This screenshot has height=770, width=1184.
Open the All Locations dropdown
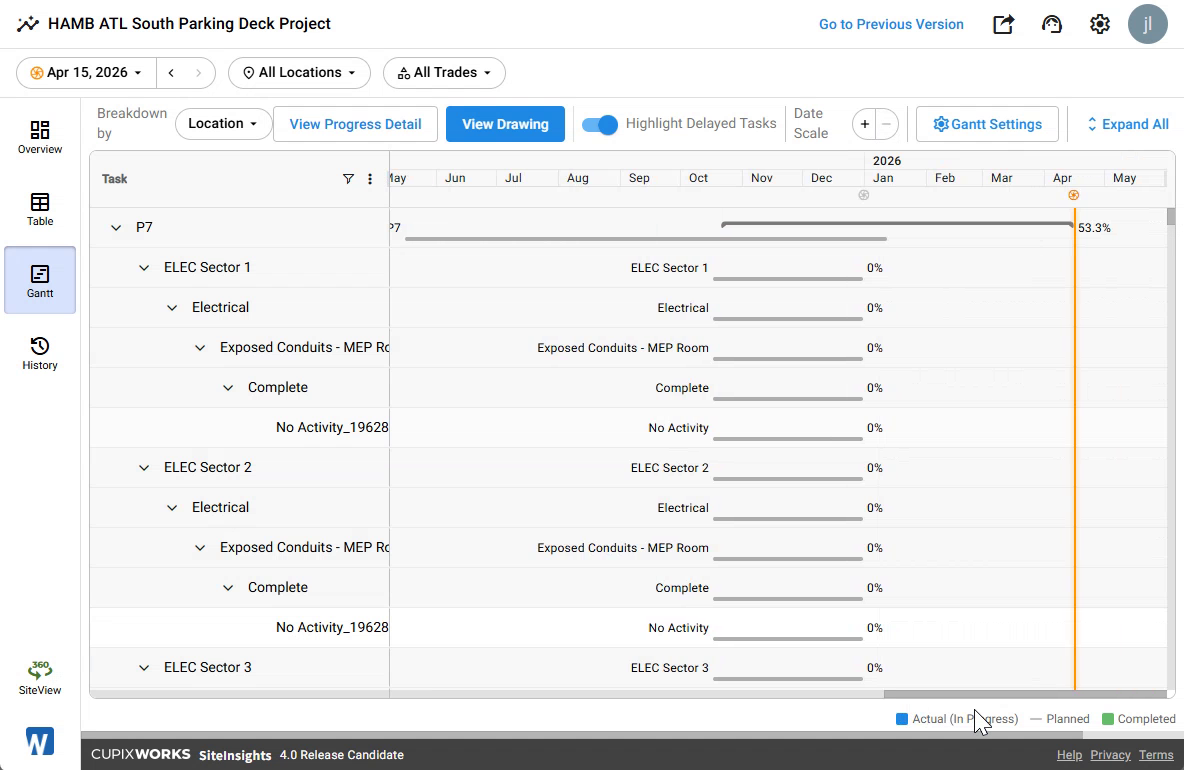pyautogui.click(x=299, y=72)
